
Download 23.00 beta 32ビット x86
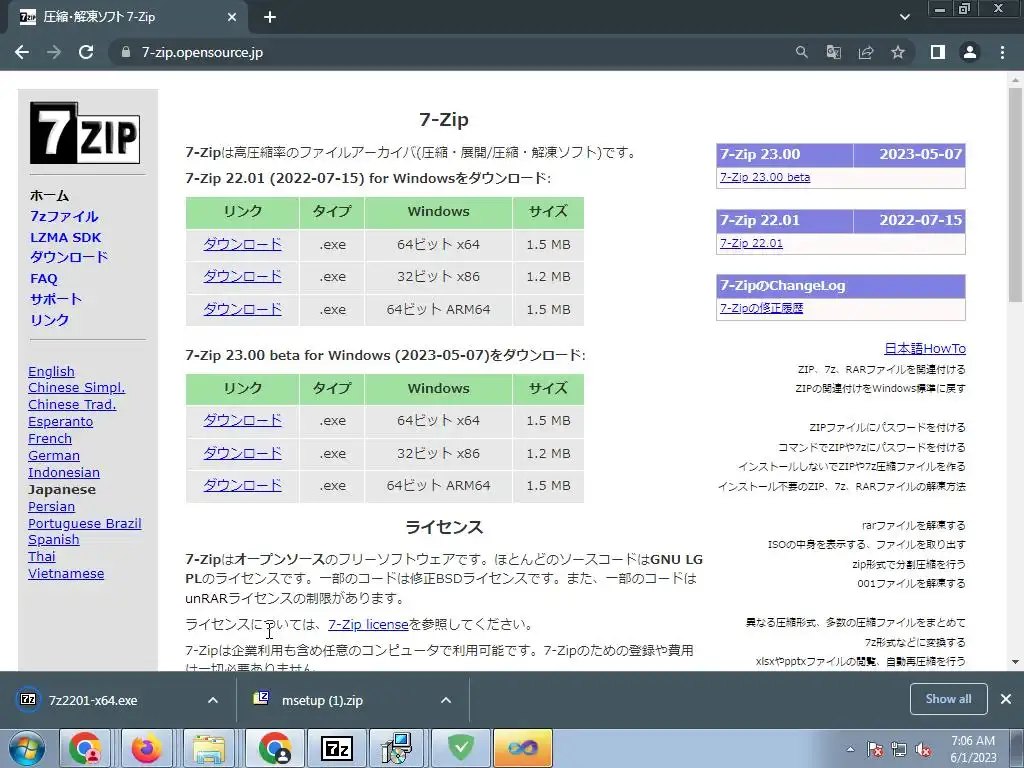click(x=242, y=453)
